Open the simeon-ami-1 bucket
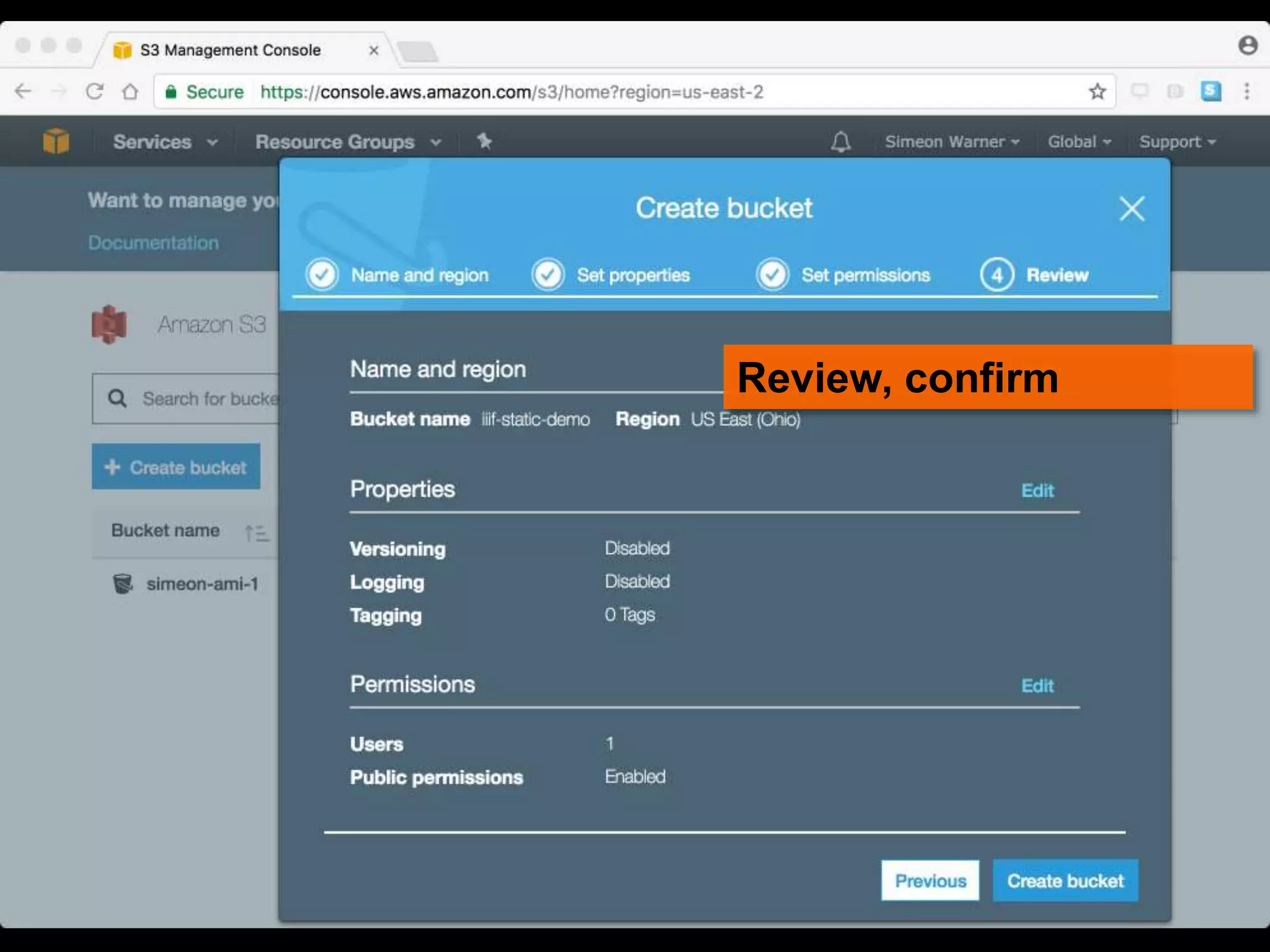 point(202,584)
